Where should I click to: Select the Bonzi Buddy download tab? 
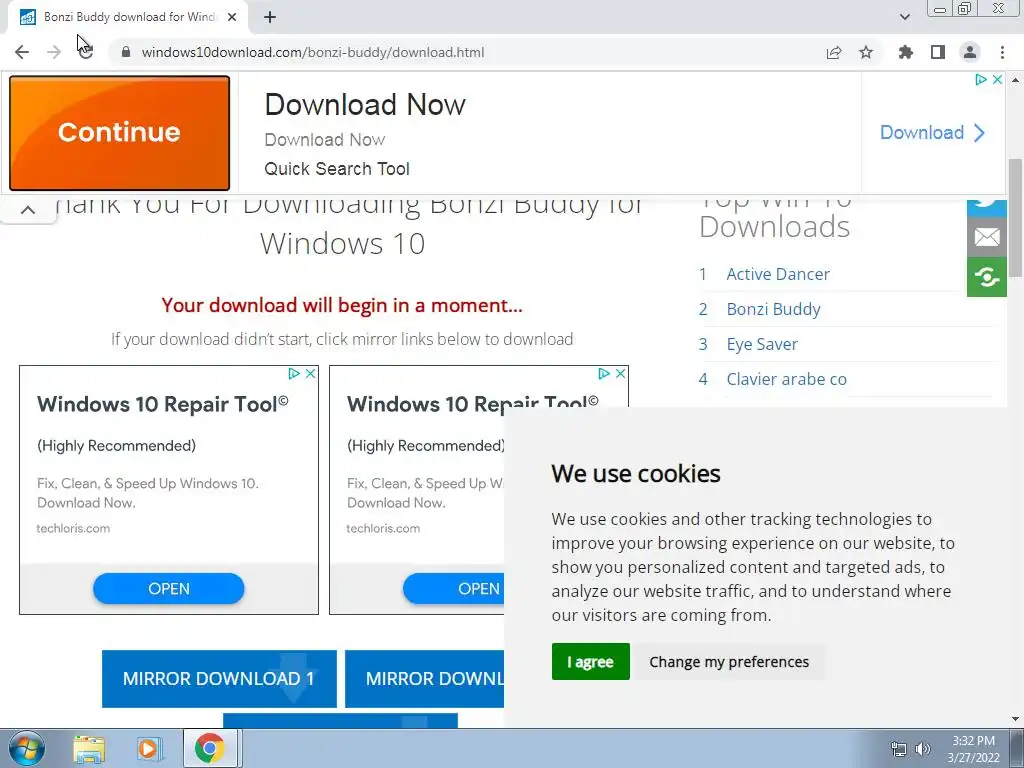click(x=128, y=17)
